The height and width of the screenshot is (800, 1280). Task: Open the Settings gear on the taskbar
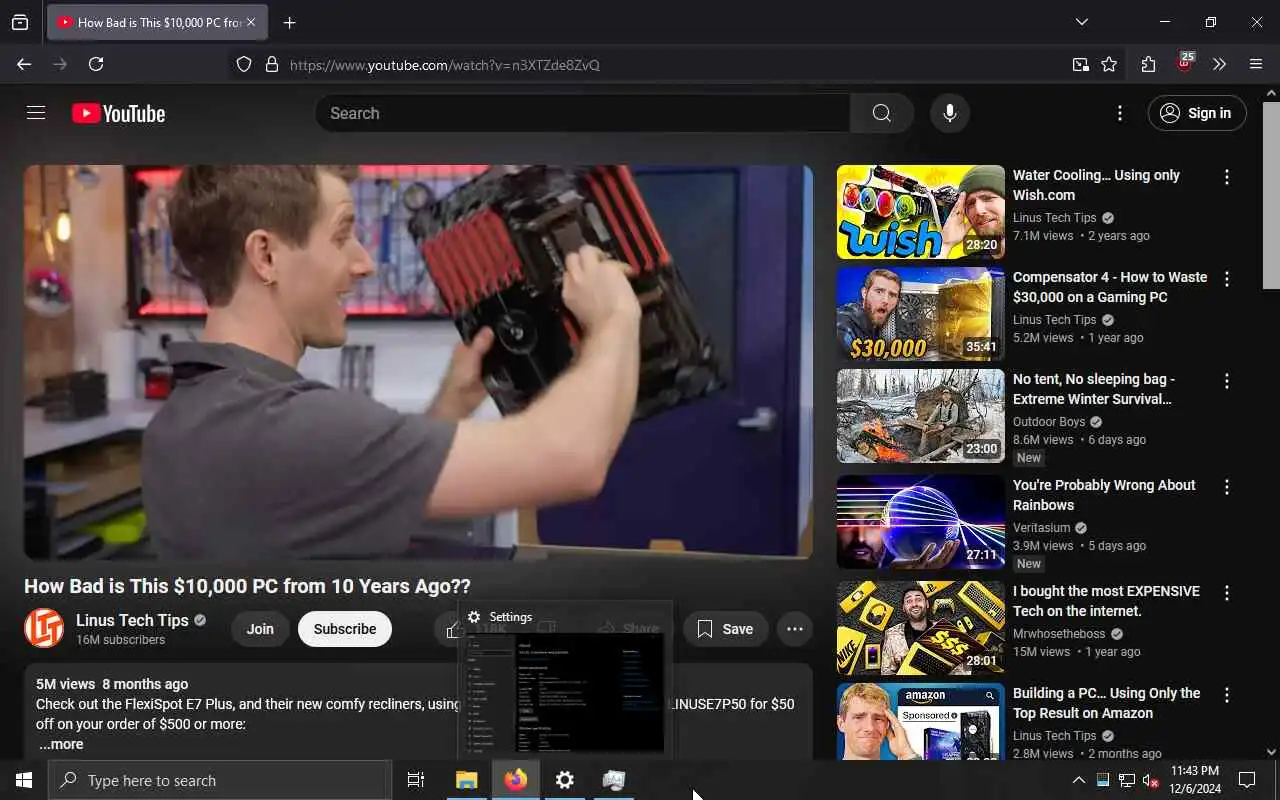pyautogui.click(x=565, y=780)
